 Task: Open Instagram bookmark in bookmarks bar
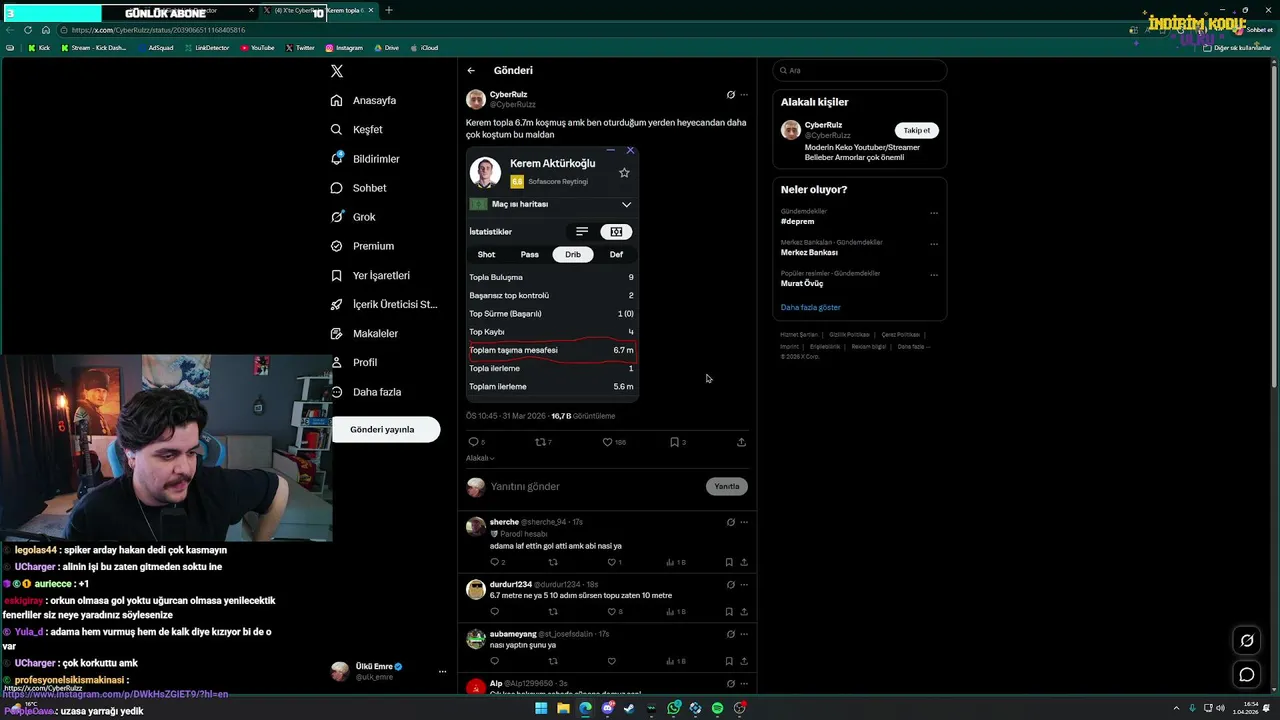click(x=344, y=48)
